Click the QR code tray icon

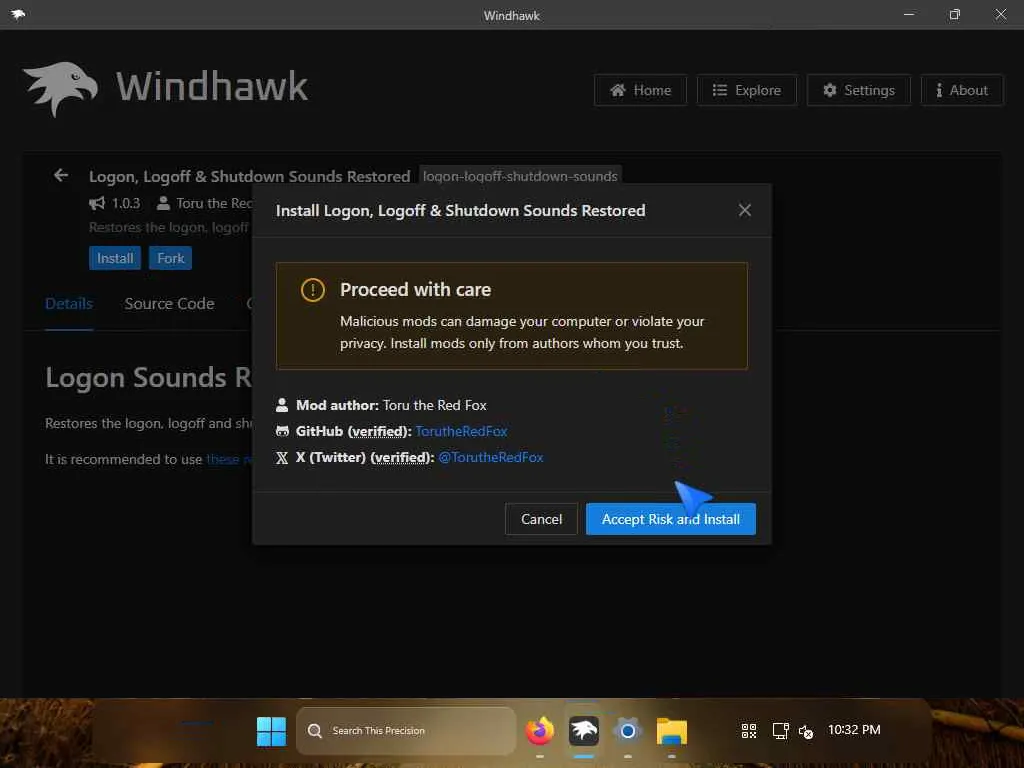749,731
